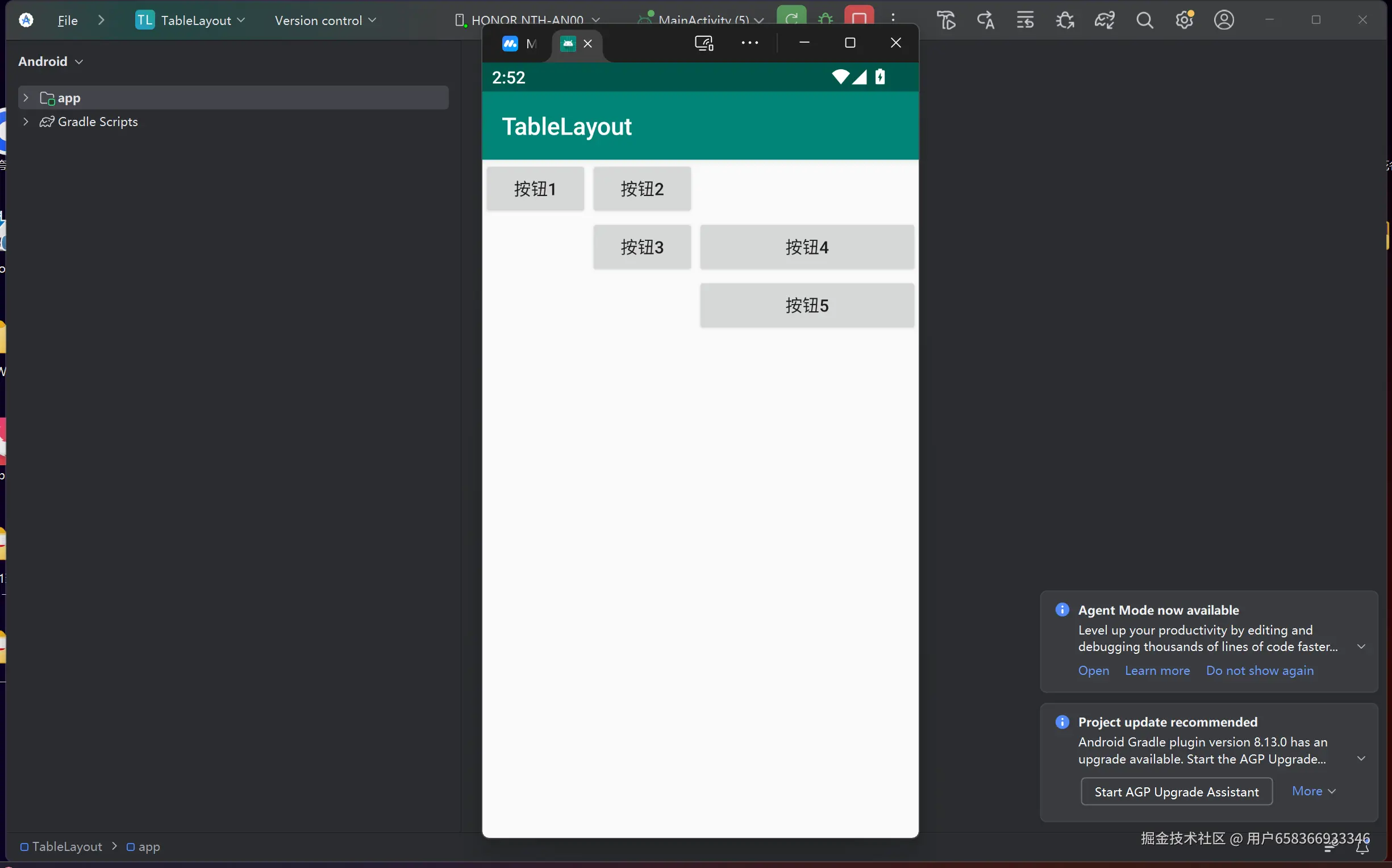Open the screen-cast device icon in mirror window
This screenshot has width=1392, height=868.
(x=704, y=43)
